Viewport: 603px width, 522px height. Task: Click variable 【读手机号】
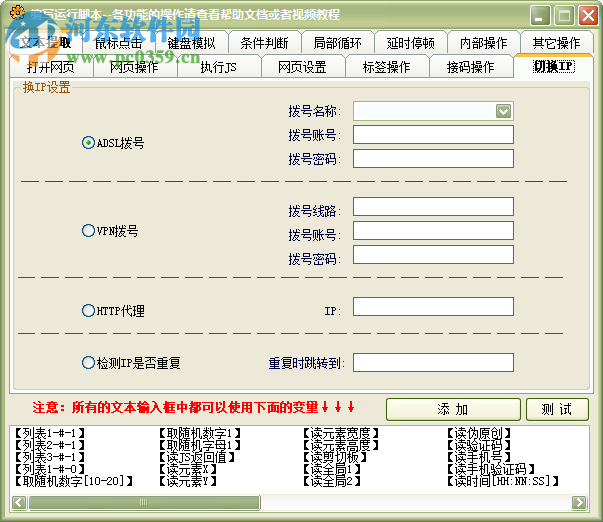tap(478, 457)
